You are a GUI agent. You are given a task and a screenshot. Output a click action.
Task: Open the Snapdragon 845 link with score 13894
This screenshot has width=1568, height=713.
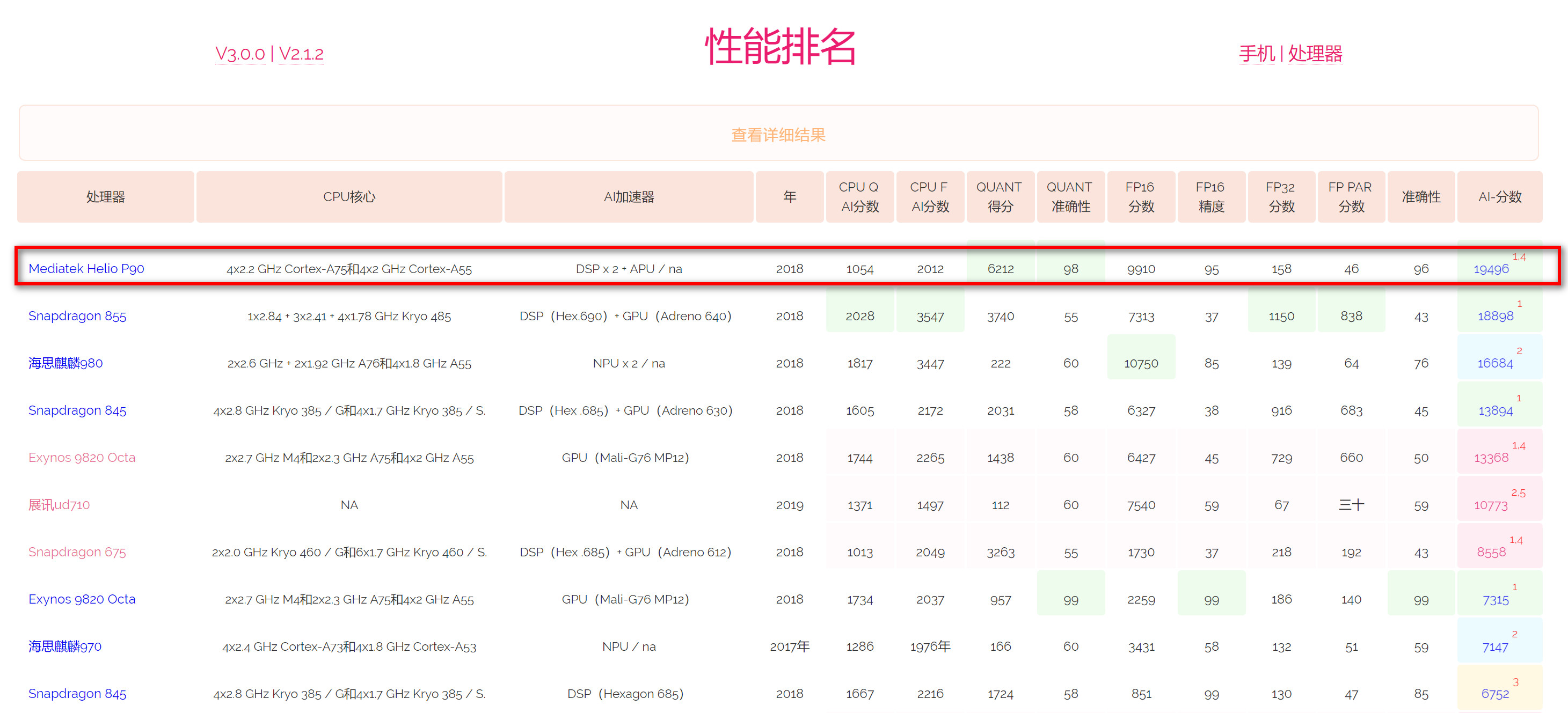coord(77,410)
